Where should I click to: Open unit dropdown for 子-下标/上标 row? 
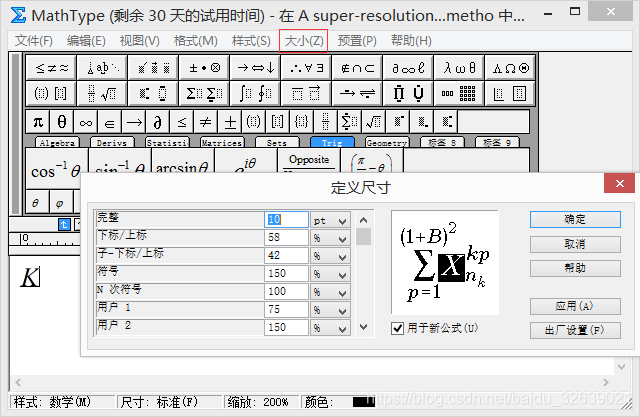(x=331, y=256)
